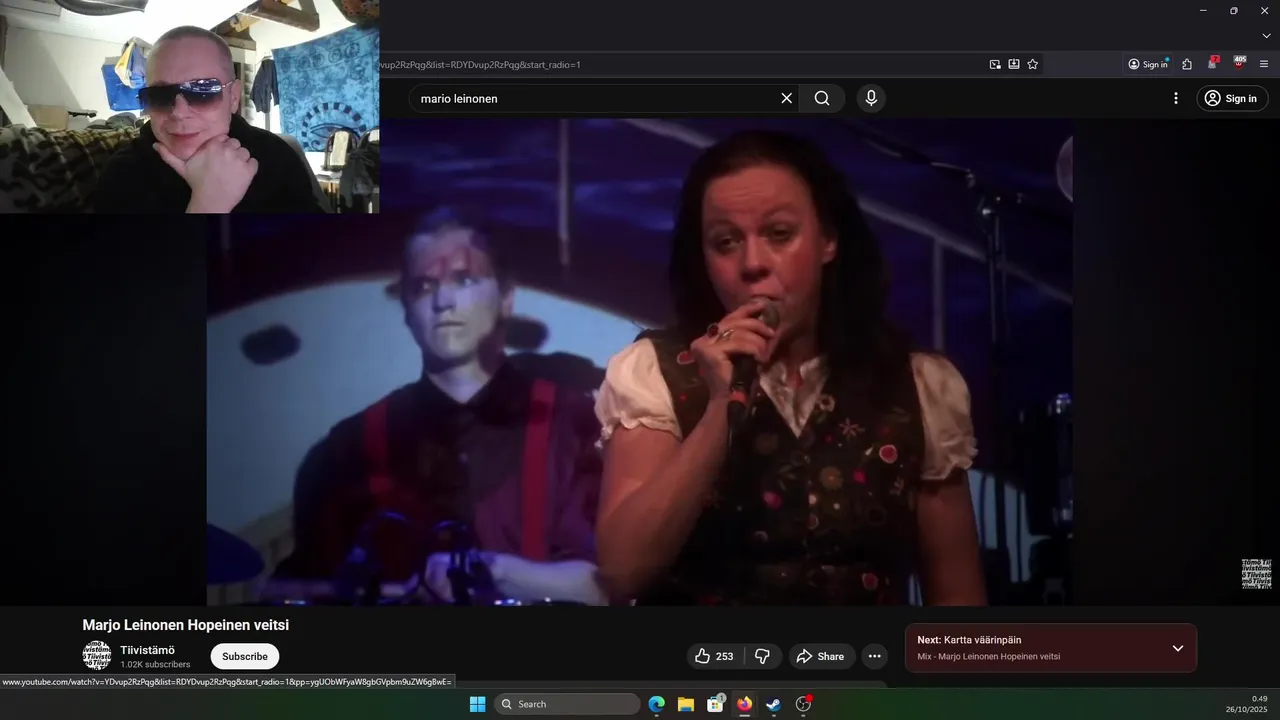Click the YouTube Sign in button

(1232, 98)
